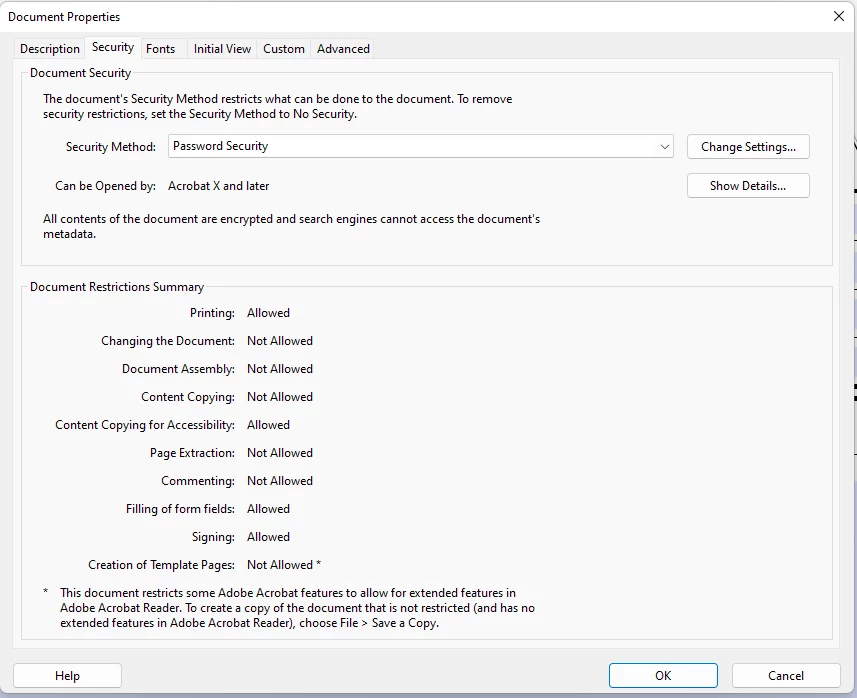
Task: Click the encrypted contents metadata notice
Action: click(x=291, y=226)
